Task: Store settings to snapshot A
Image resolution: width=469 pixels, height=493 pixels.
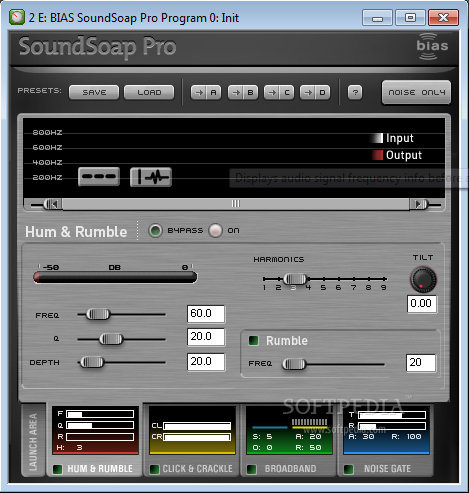Action: click(x=206, y=92)
